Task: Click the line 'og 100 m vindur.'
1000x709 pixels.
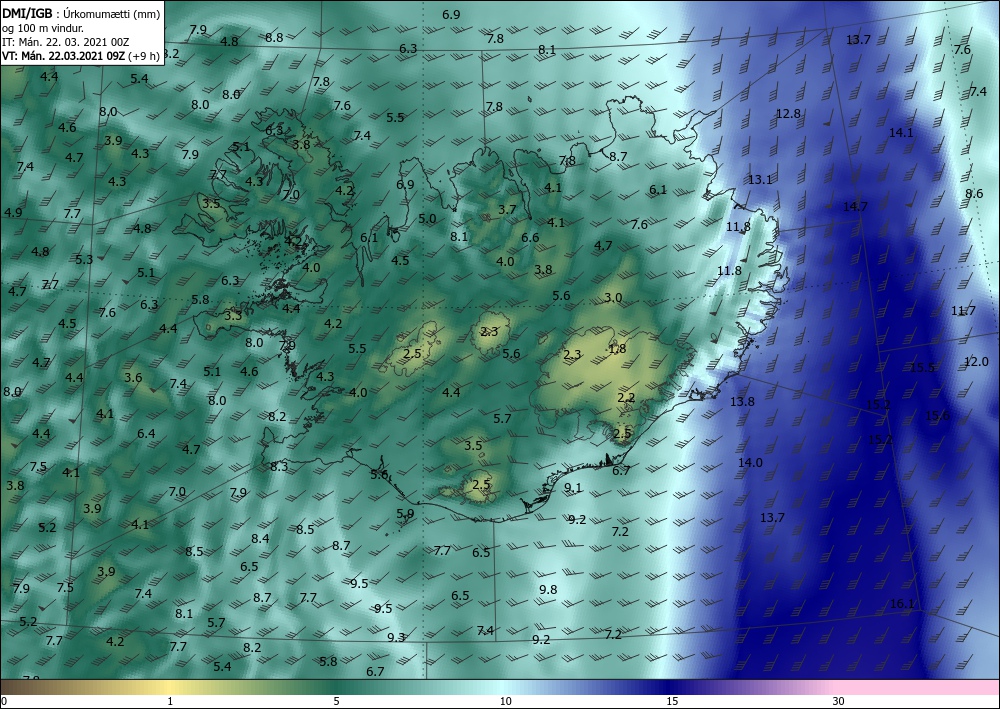Action: click(x=43, y=28)
